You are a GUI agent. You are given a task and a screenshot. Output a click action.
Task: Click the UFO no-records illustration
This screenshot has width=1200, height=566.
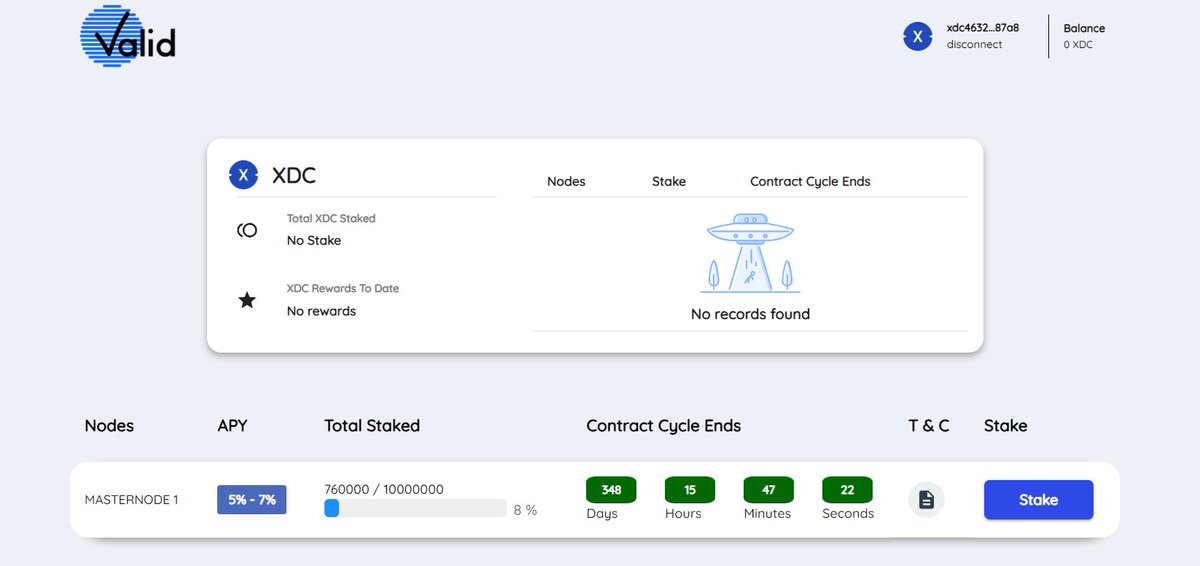point(750,253)
